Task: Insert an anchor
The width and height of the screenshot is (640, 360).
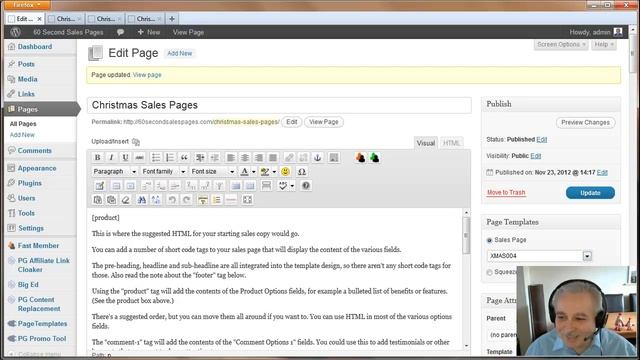Action: pos(318,158)
